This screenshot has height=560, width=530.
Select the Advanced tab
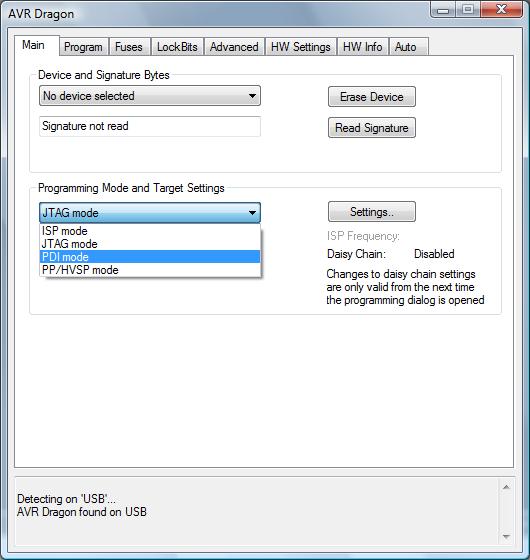tap(234, 47)
